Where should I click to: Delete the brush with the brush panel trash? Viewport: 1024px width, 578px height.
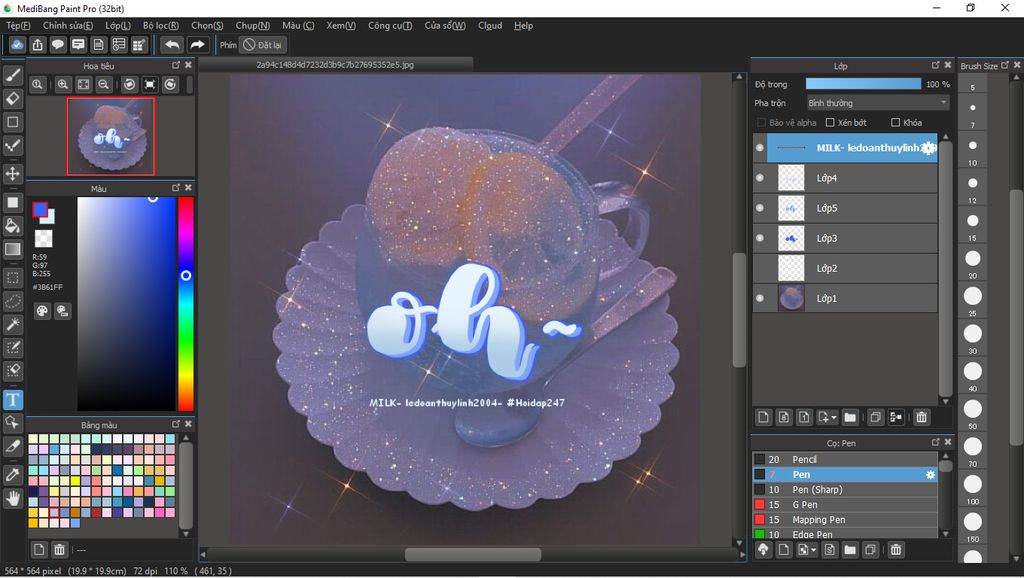coord(896,550)
